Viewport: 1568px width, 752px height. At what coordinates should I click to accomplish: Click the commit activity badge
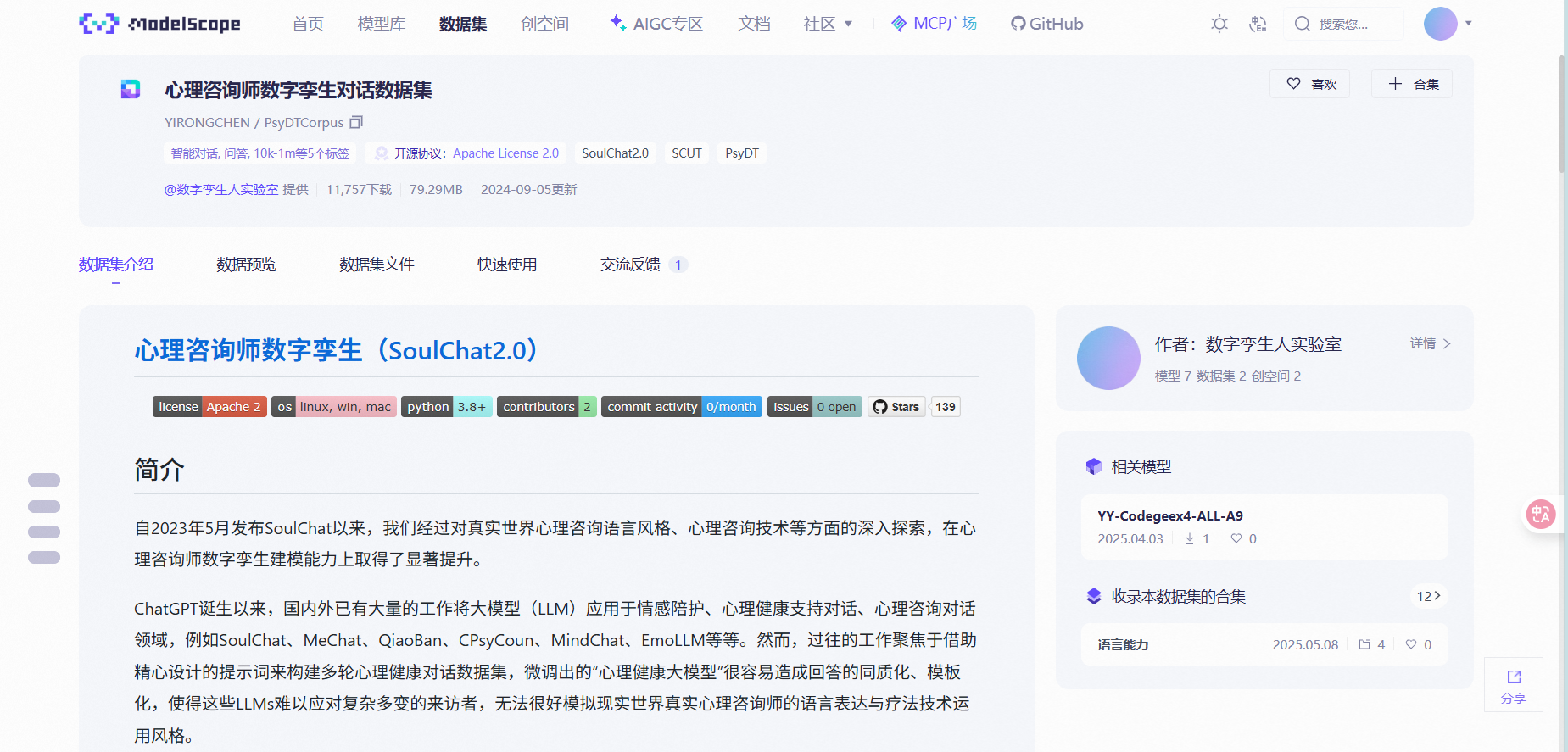coord(682,407)
